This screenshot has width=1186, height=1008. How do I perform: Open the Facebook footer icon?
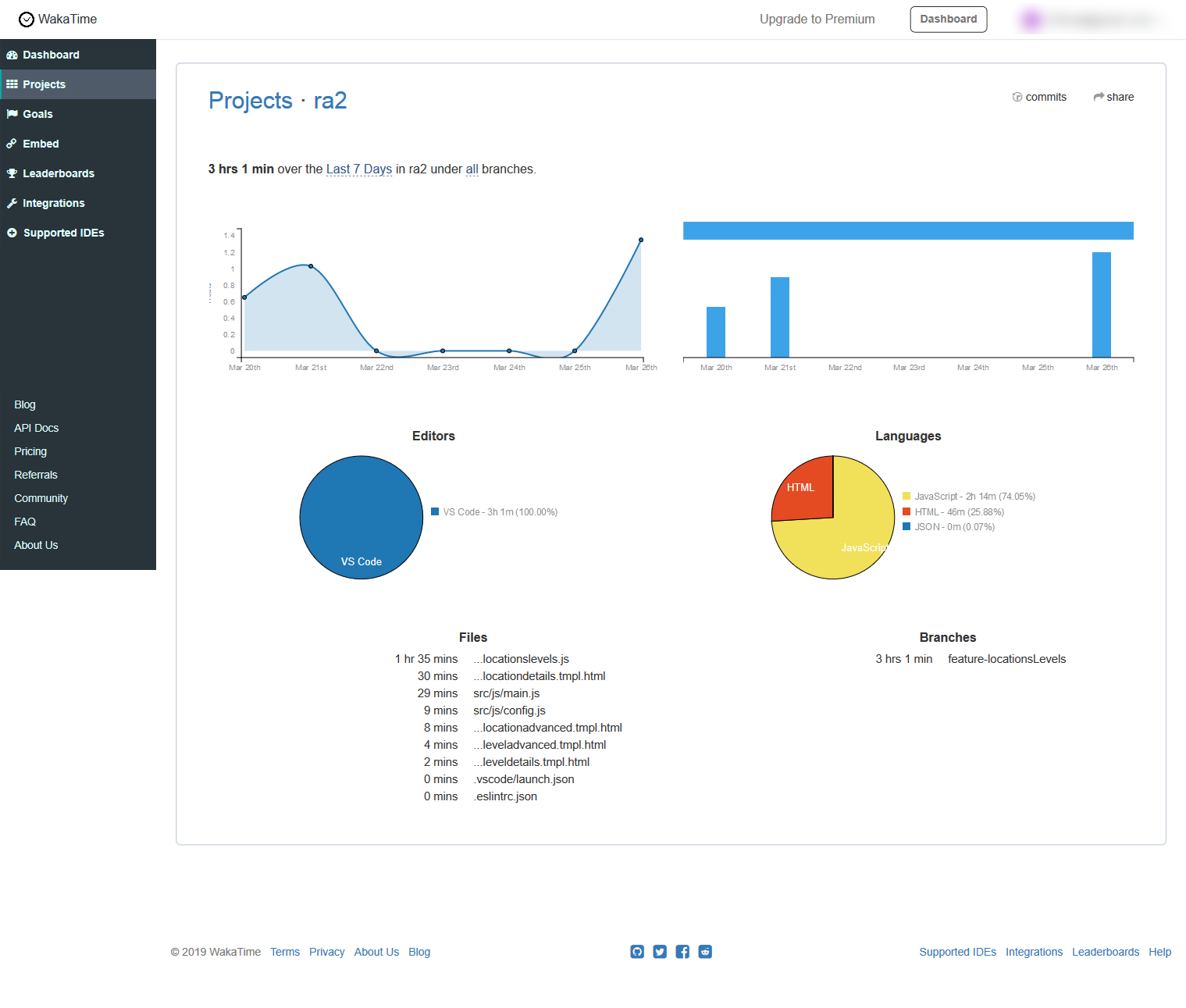(682, 951)
